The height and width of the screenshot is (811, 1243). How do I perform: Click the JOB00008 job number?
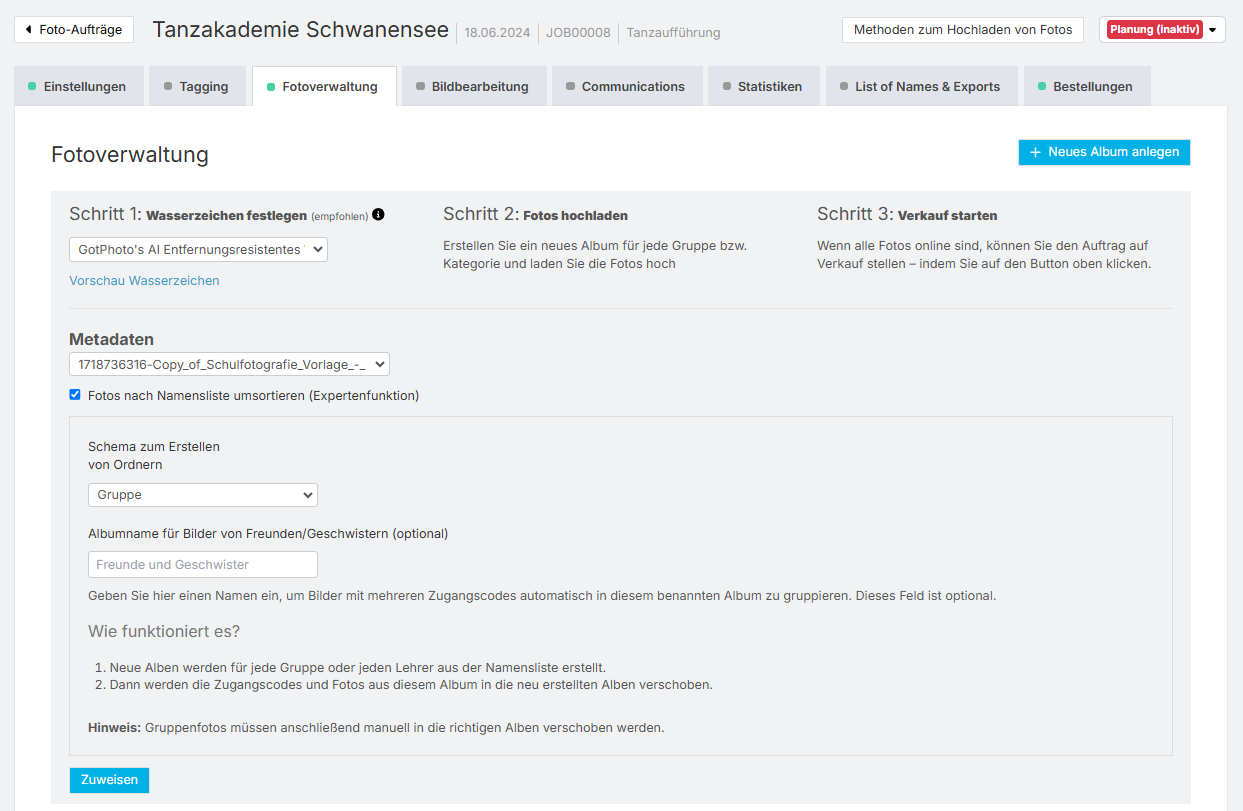pyautogui.click(x=578, y=33)
